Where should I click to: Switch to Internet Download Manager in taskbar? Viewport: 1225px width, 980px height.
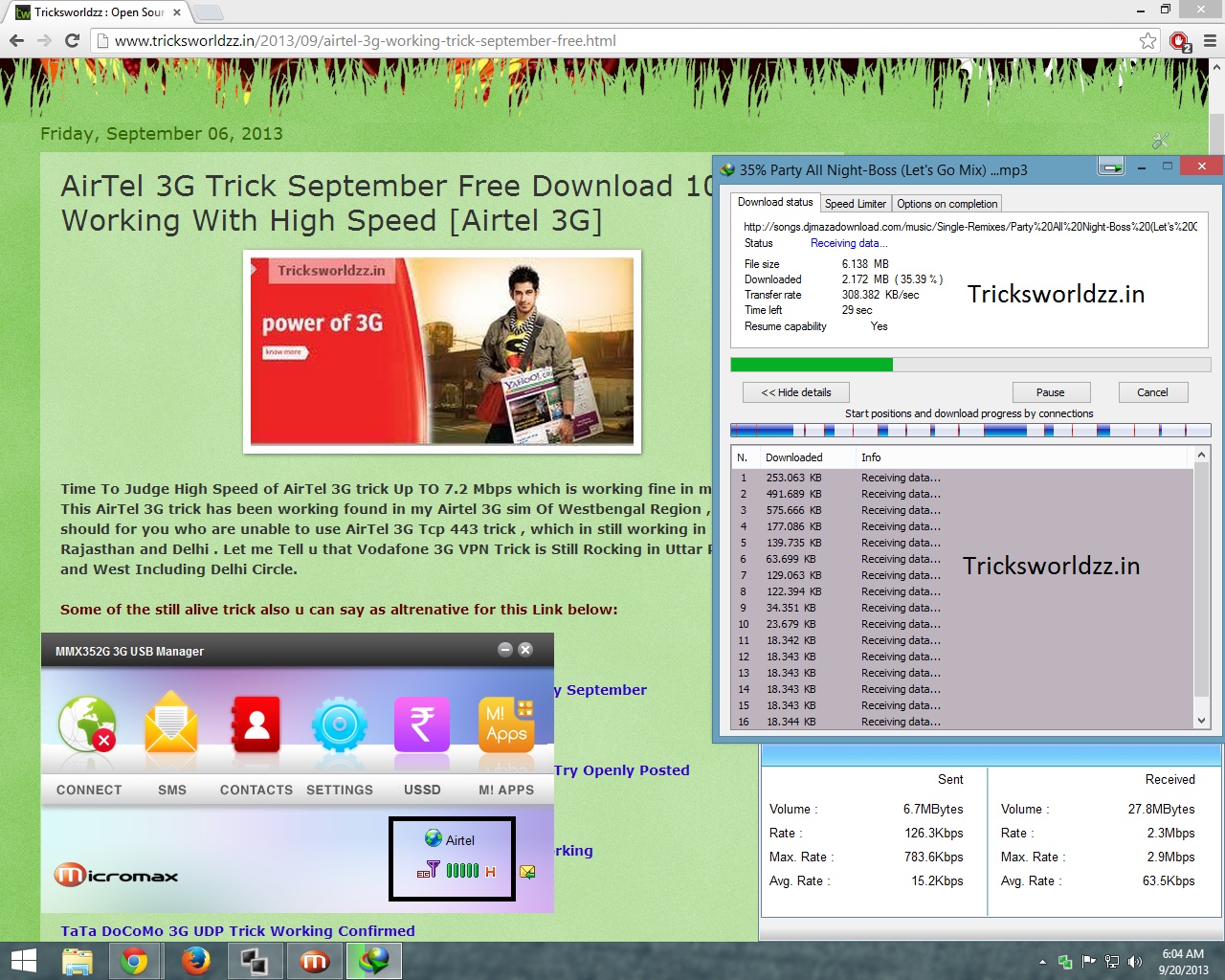point(373,961)
